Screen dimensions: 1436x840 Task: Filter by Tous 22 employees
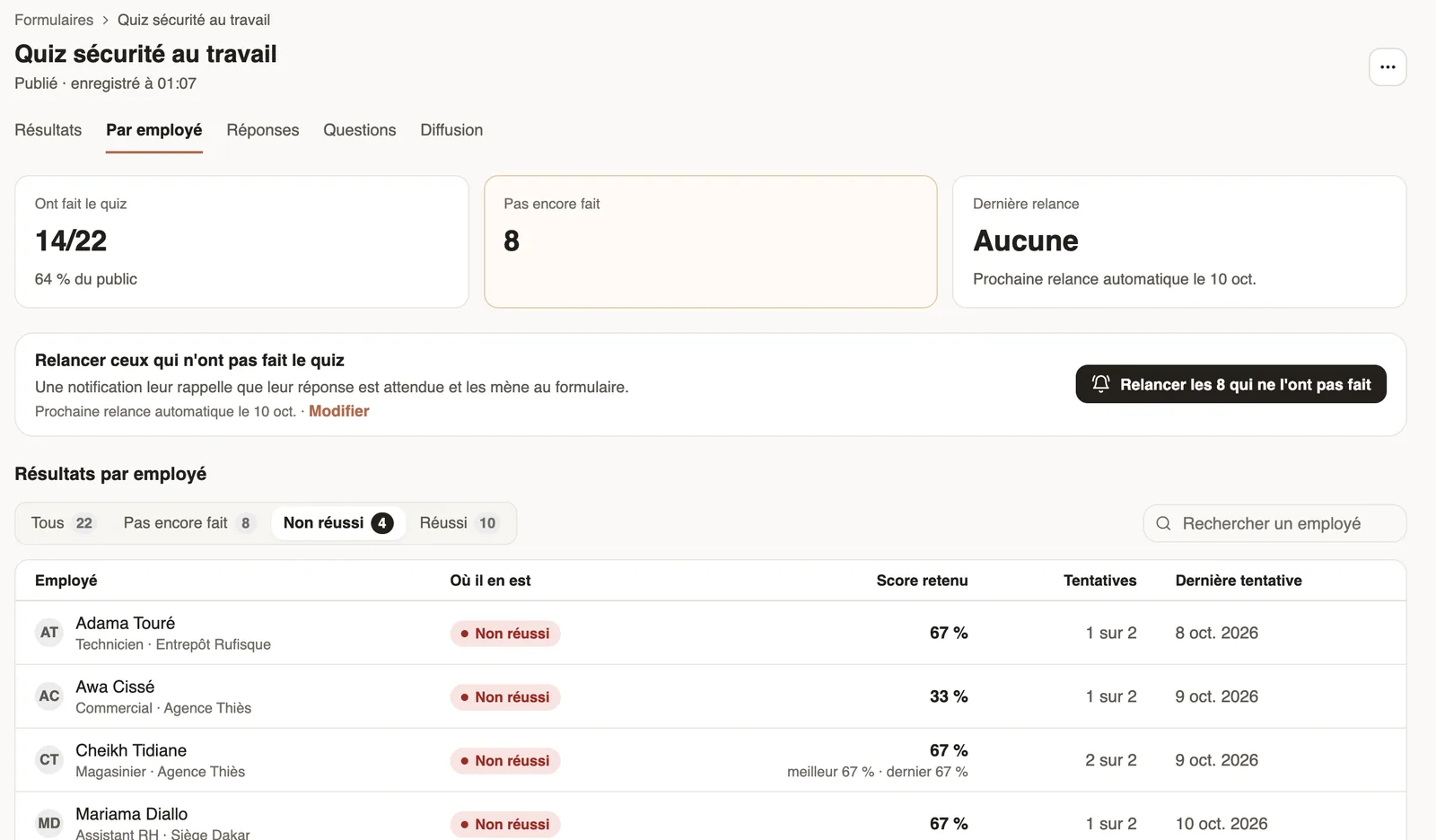coord(63,523)
